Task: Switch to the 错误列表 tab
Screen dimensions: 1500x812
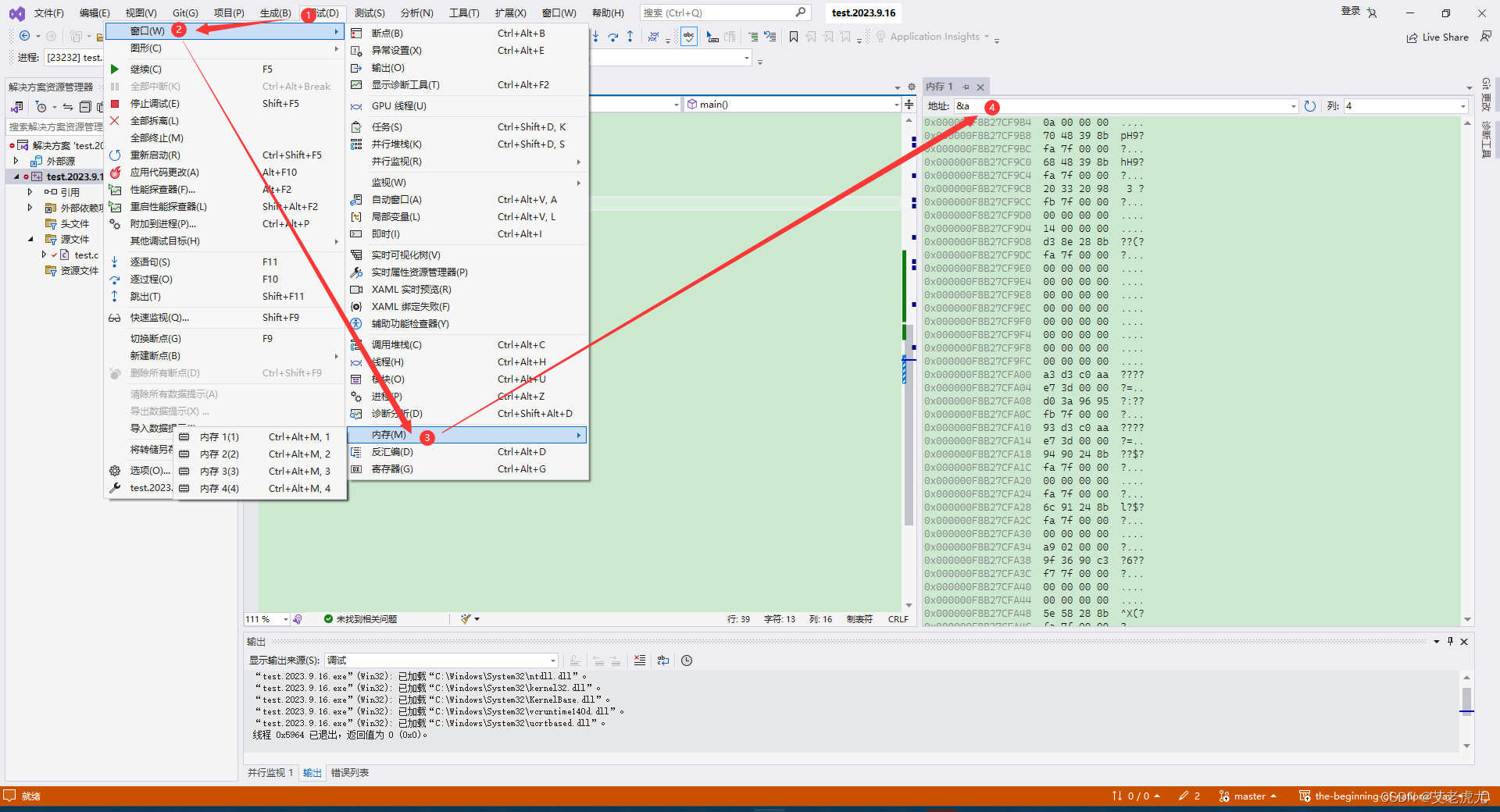Action: coord(350,773)
